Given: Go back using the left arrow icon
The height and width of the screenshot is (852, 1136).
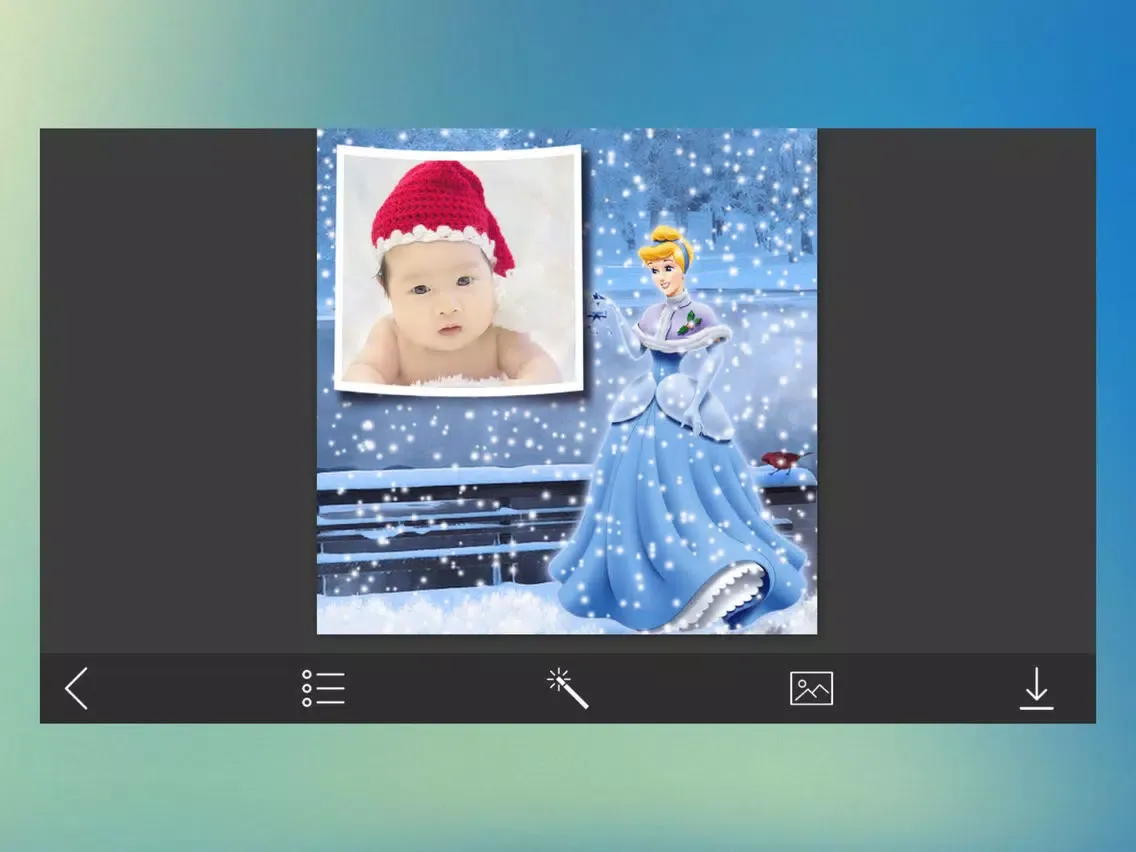Looking at the screenshot, I should coord(76,688).
